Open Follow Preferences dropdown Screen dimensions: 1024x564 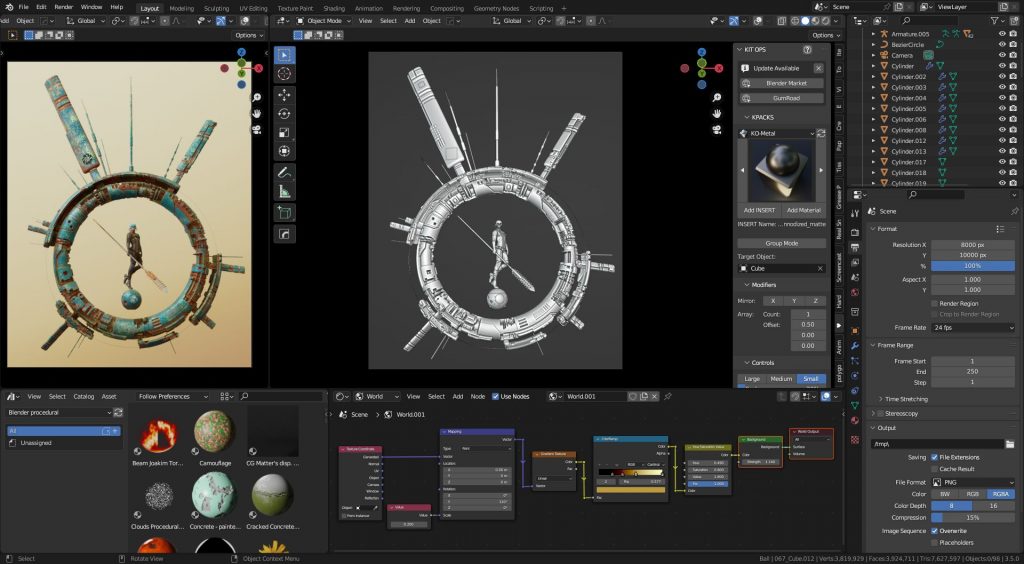pyautogui.click(x=173, y=396)
